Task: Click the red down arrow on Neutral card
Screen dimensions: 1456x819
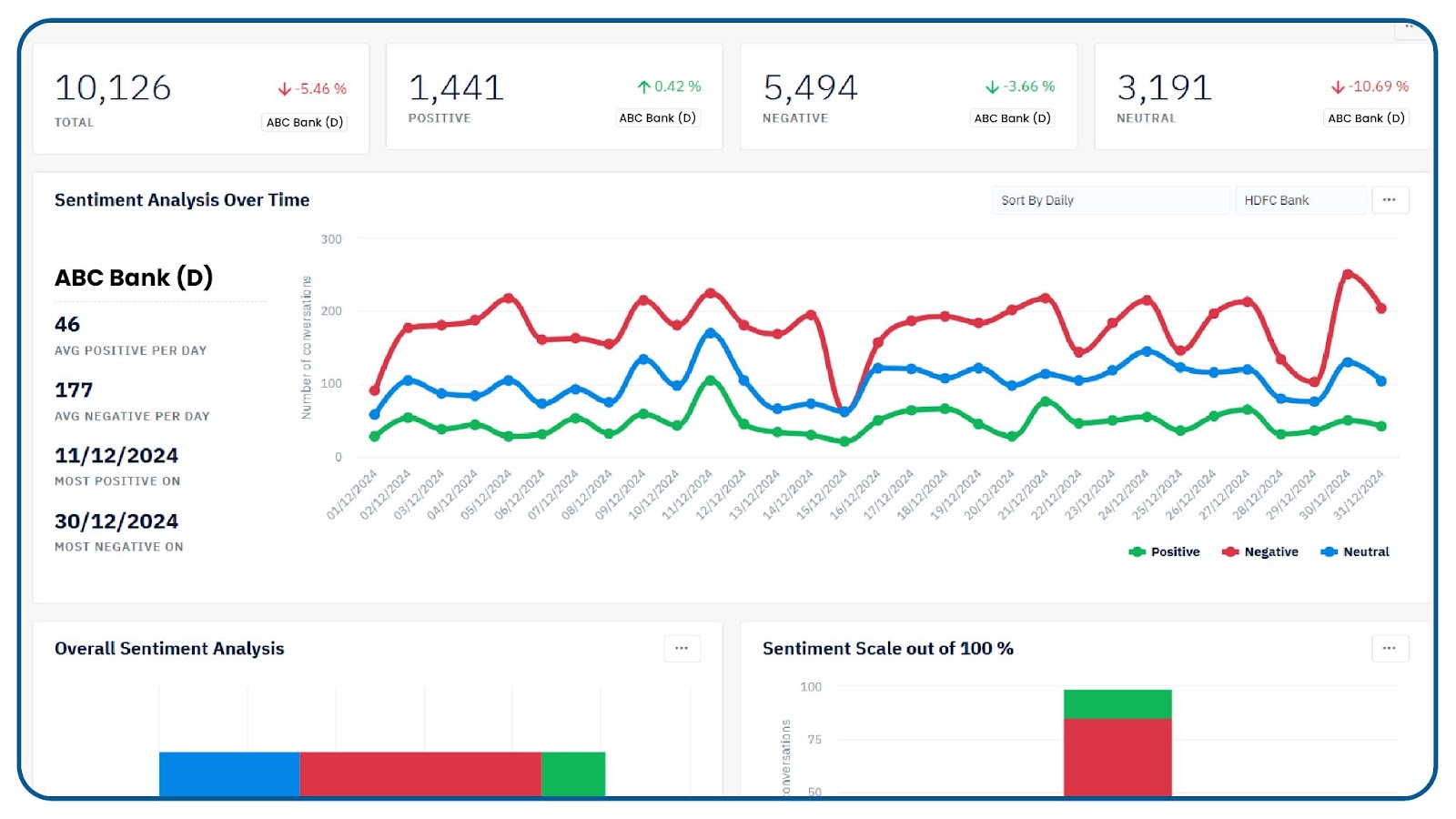Action: point(1338,86)
